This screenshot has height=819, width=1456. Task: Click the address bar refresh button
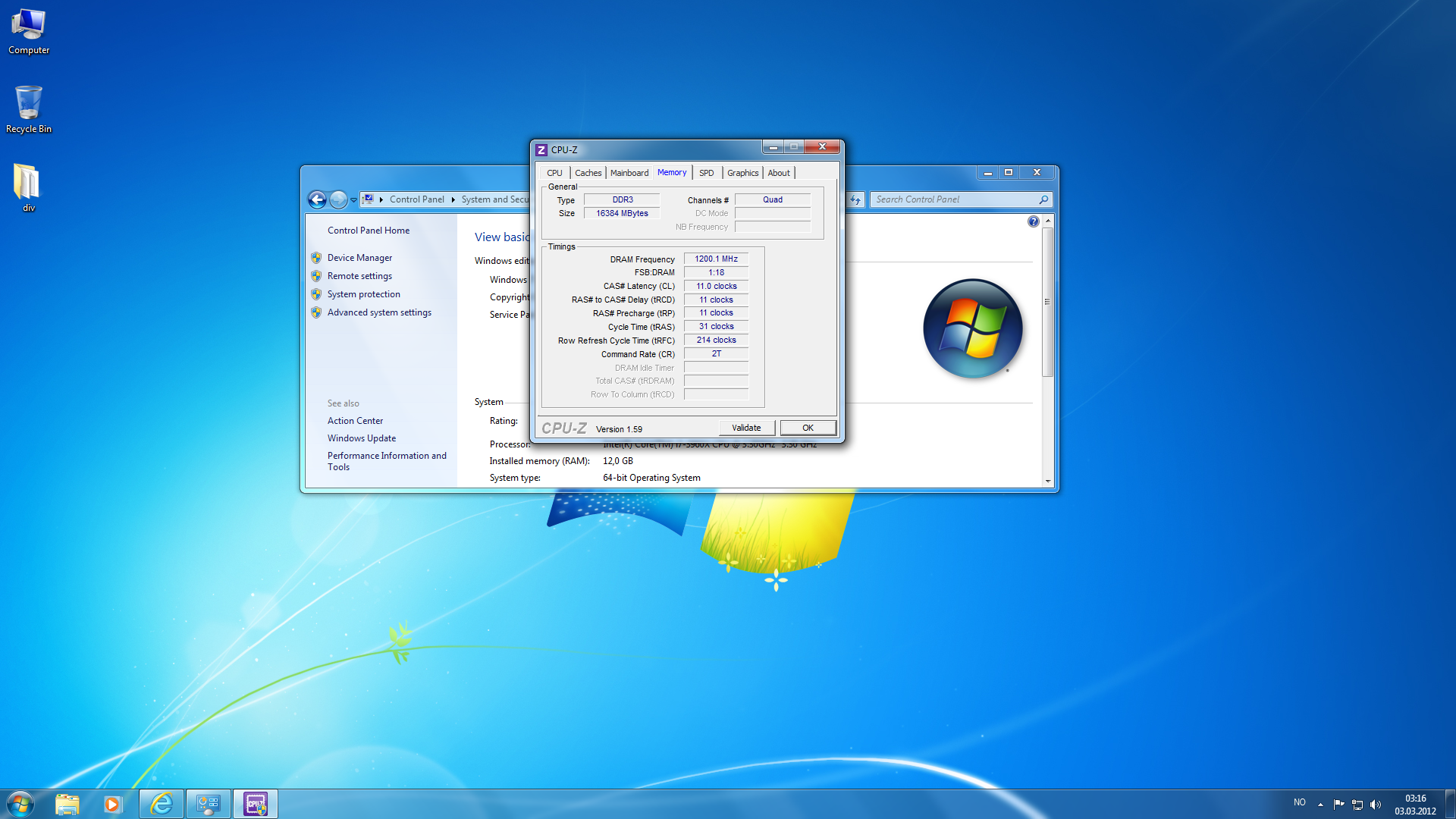[855, 199]
